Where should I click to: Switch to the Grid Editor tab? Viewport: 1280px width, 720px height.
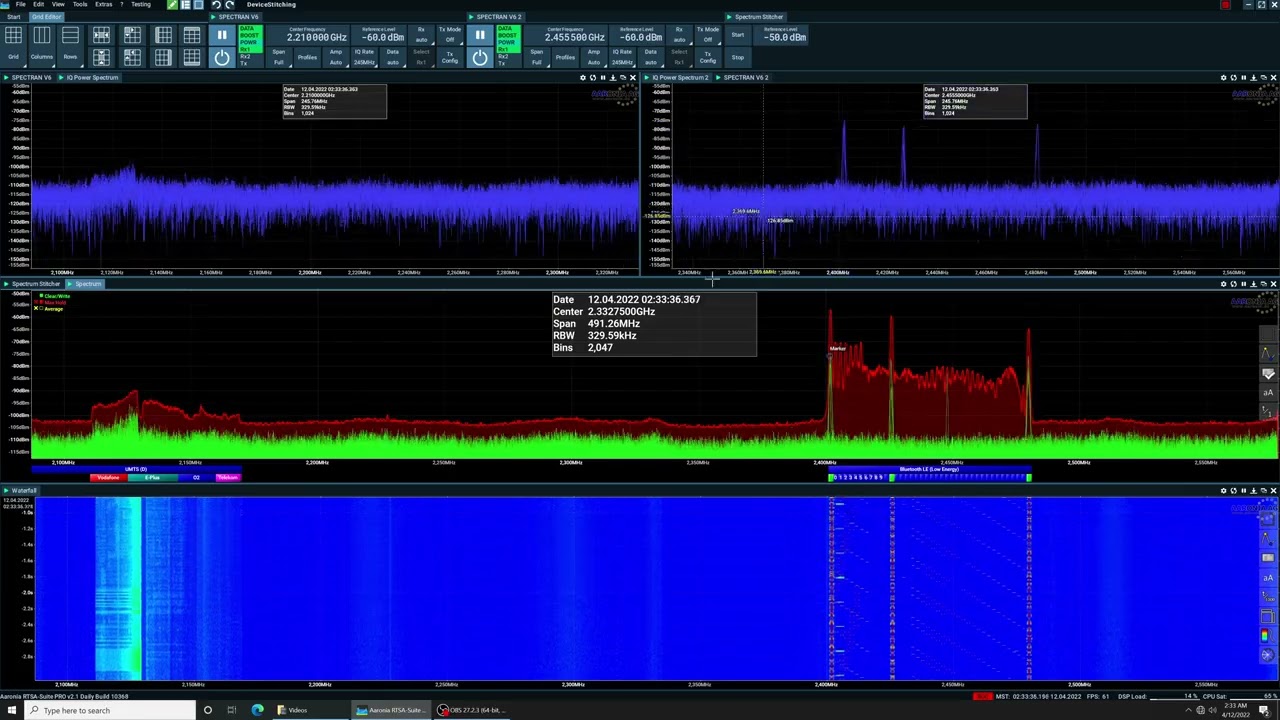[x=46, y=17]
